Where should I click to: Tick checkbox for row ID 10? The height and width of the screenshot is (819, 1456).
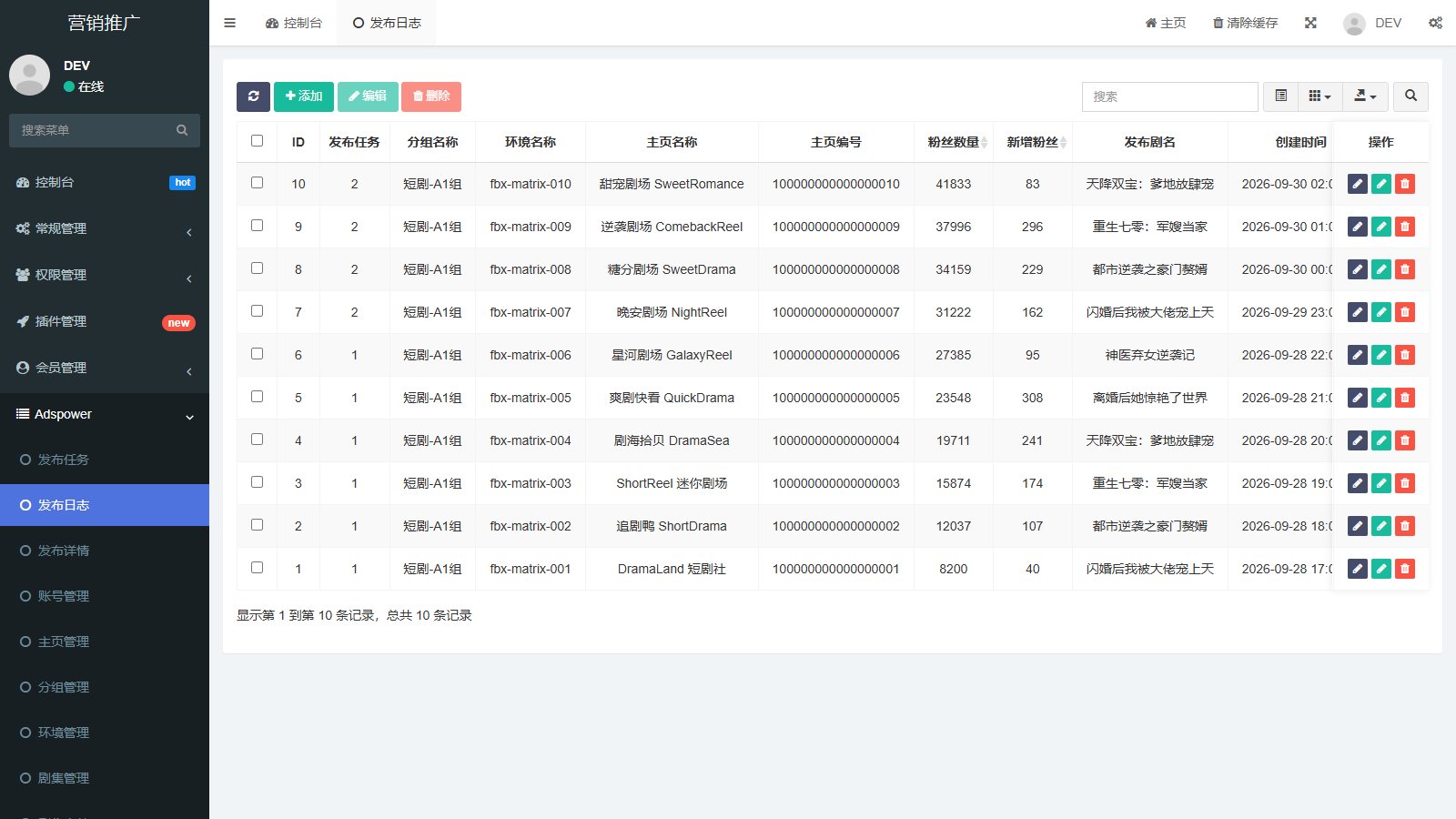[x=257, y=182]
